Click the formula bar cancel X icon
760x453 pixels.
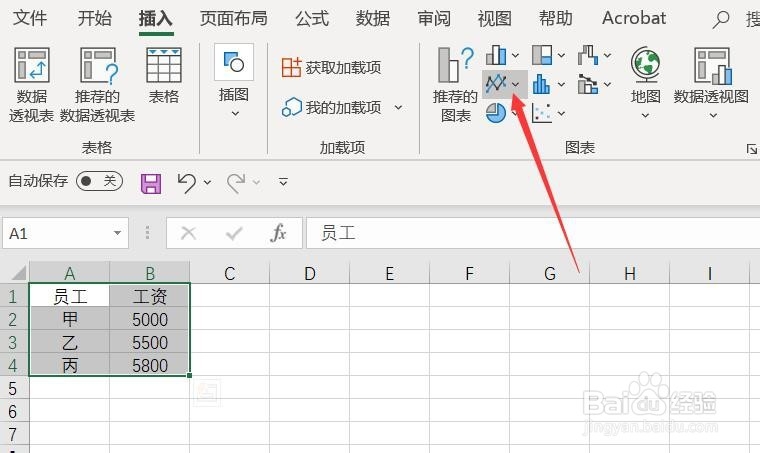pyautogui.click(x=188, y=233)
